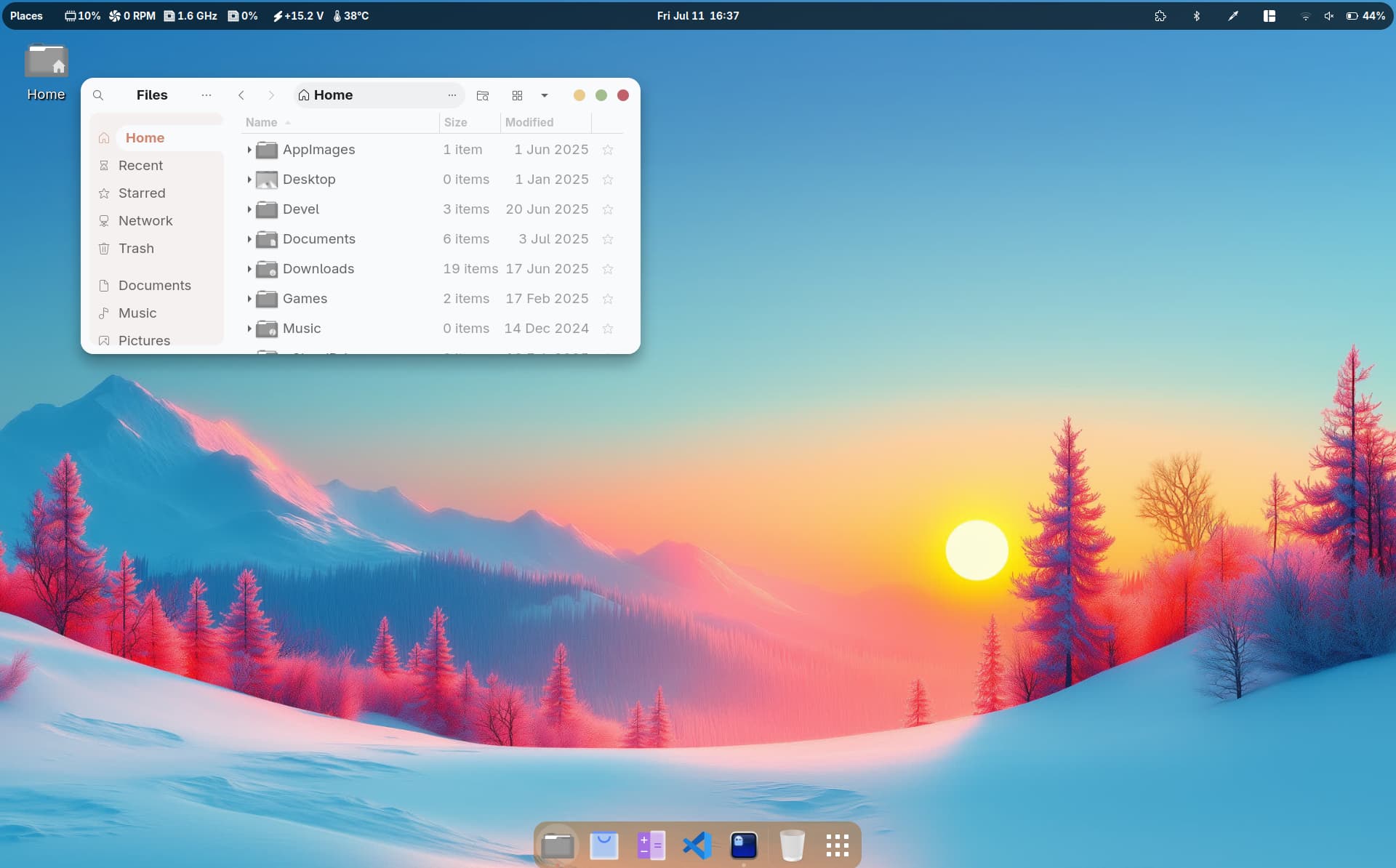
Task: Open the software store bag icon
Action: pos(603,845)
